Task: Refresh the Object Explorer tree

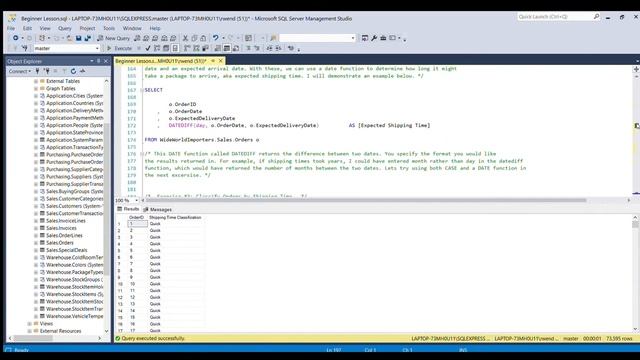Action: (73, 71)
